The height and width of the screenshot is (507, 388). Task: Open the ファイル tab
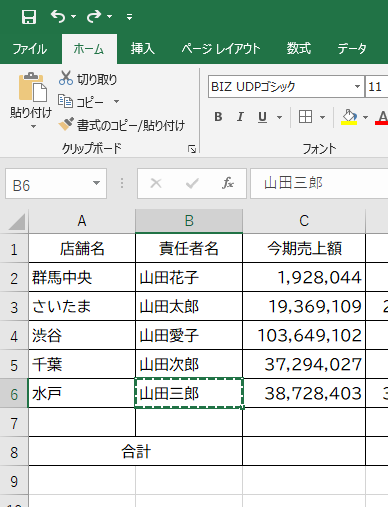30,49
